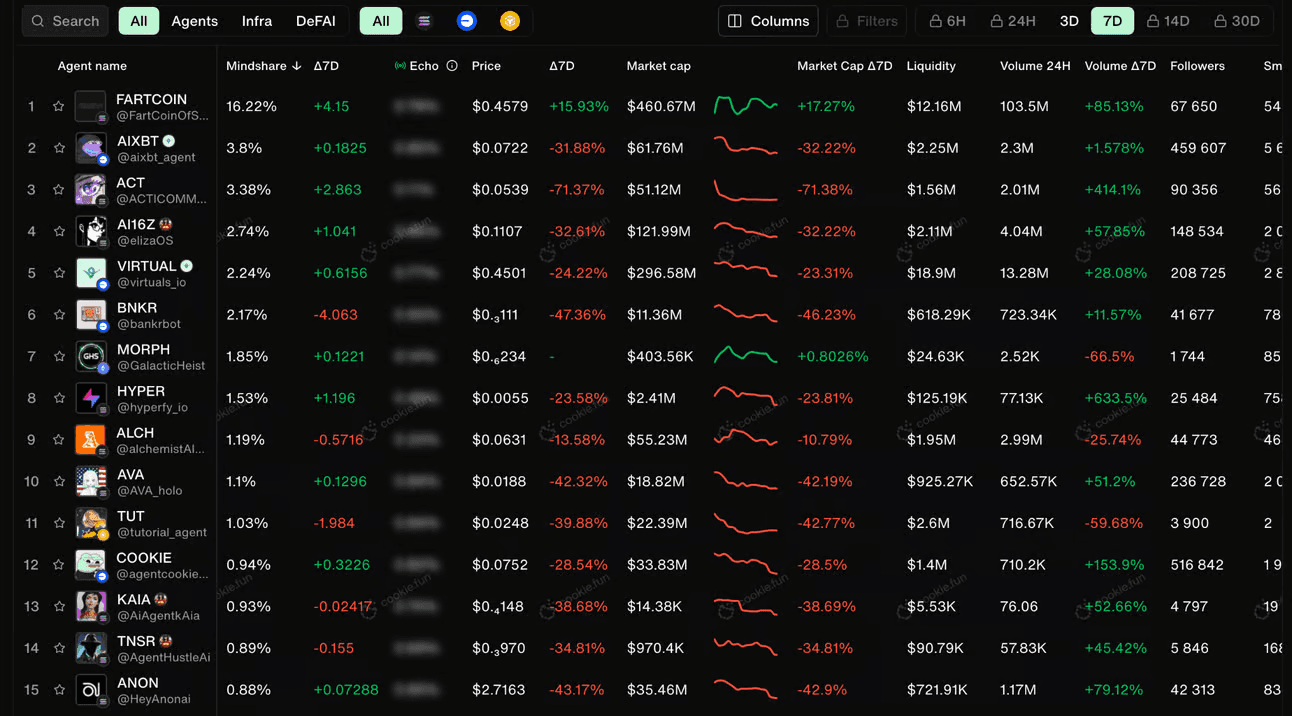This screenshot has width=1292, height=716.
Task: Star FARTCOIN as a favorite
Action: tap(59, 106)
